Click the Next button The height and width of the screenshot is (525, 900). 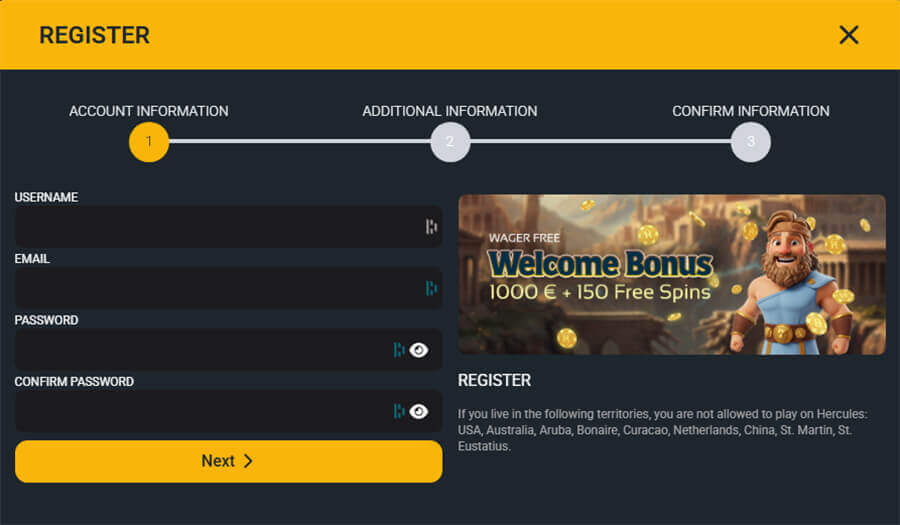coord(228,461)
